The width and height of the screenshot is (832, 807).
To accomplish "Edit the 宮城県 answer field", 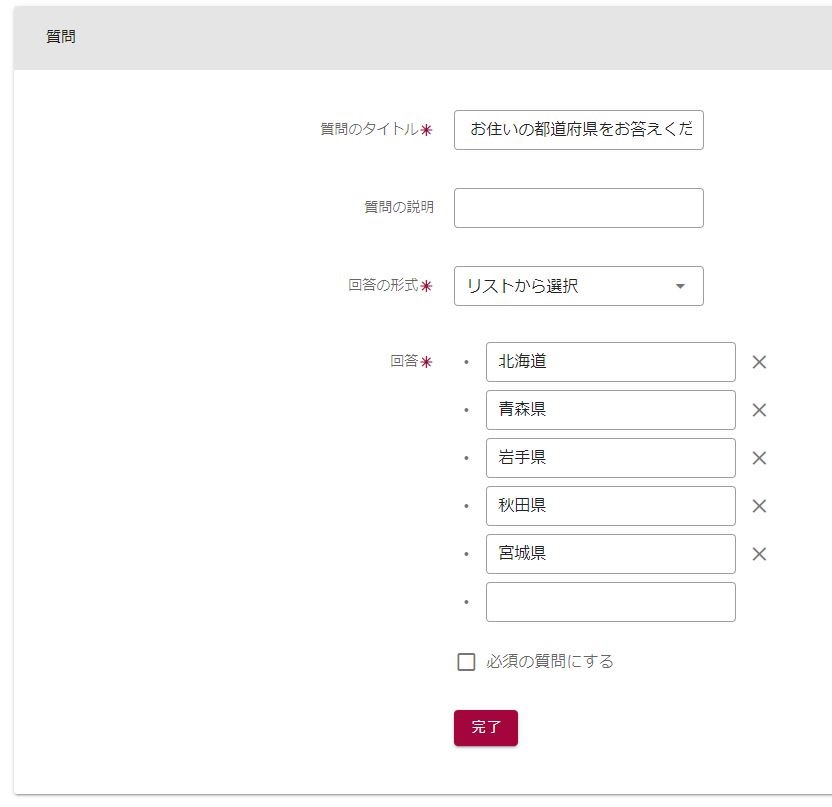I will 610,554.
